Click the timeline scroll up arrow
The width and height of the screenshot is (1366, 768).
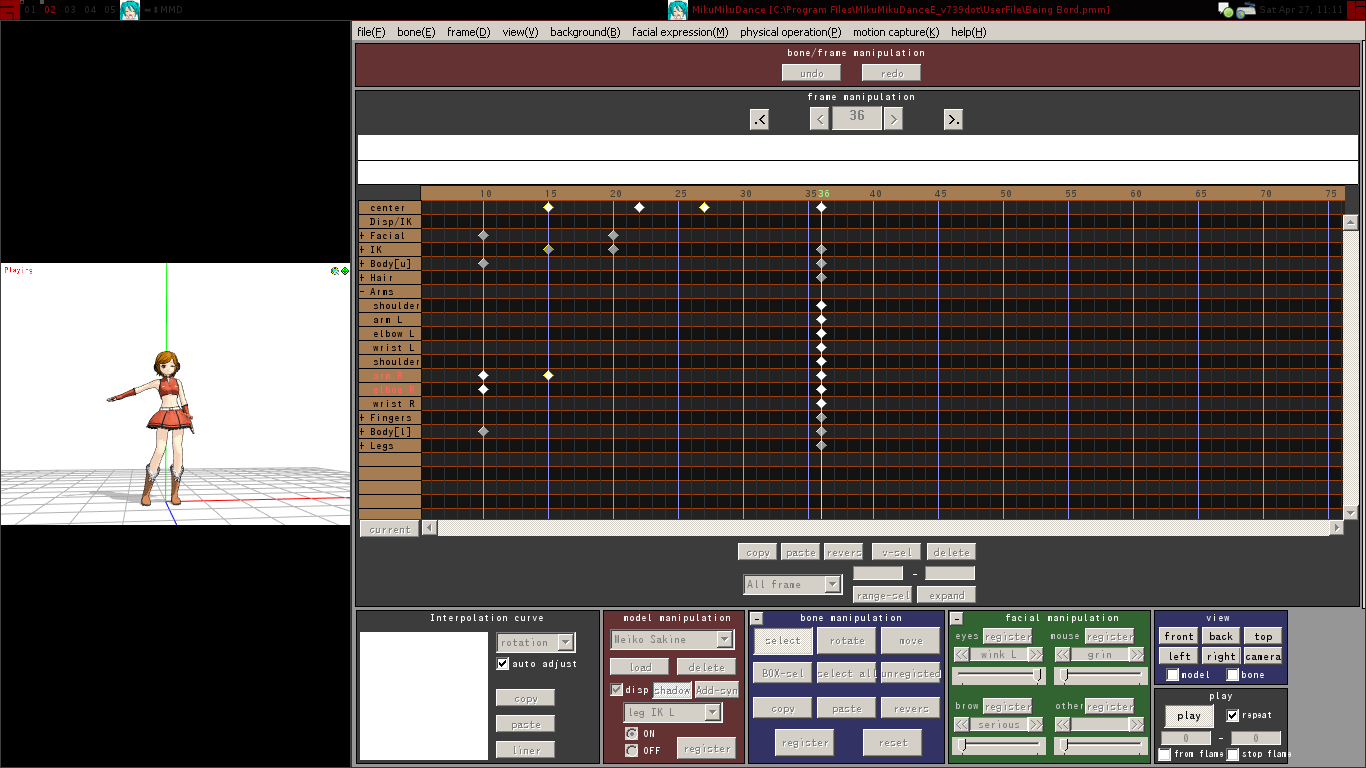(1350, 223)
